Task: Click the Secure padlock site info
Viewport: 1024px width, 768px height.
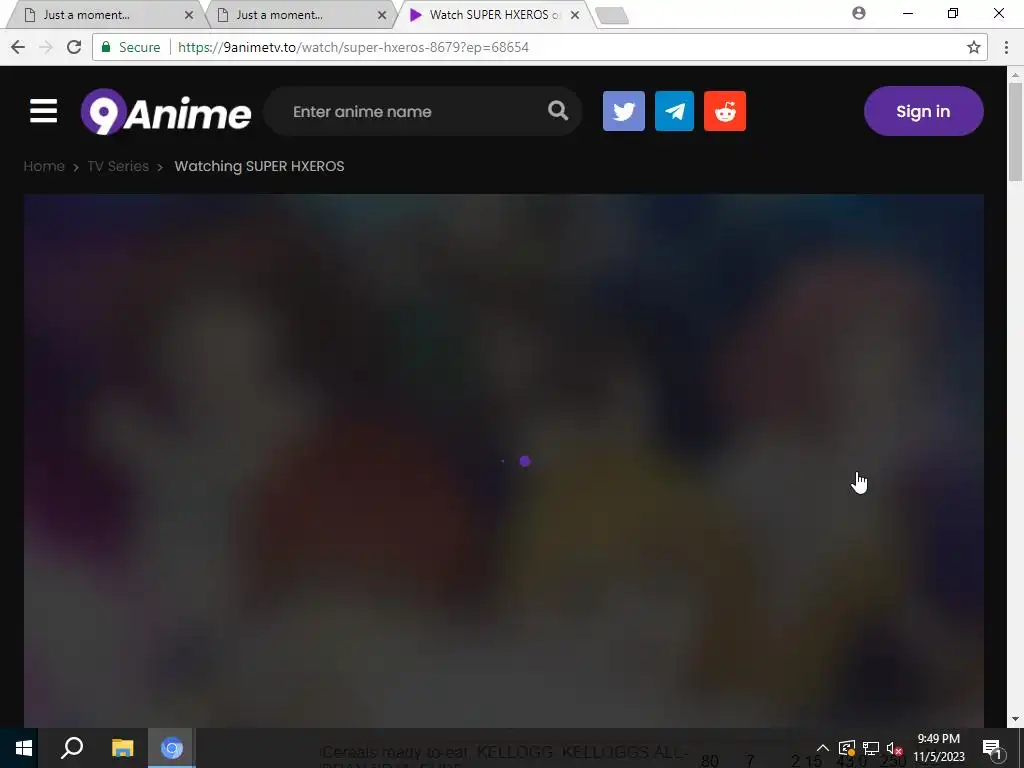Action: (x=130, y=47)
